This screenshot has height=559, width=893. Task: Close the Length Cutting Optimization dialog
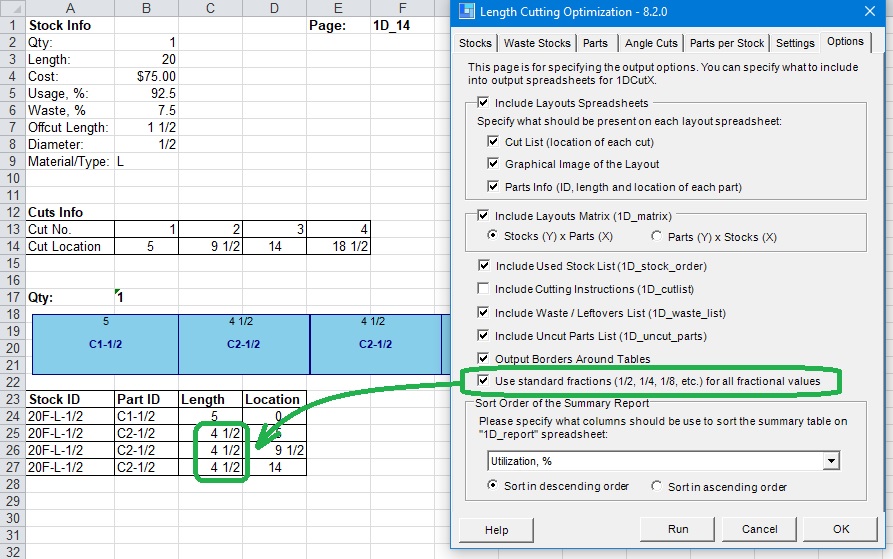click(868, 13)
